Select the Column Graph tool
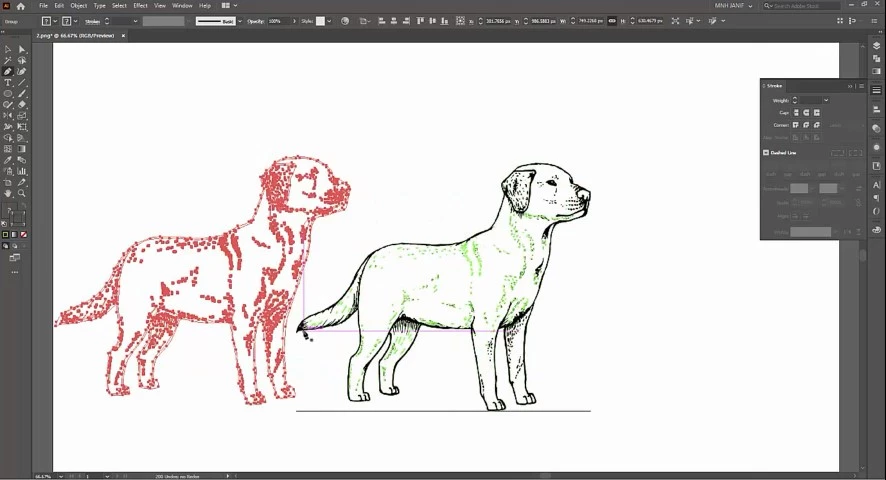Image resolution: width=886 pixels, height=480 pixels. [21, 171]
